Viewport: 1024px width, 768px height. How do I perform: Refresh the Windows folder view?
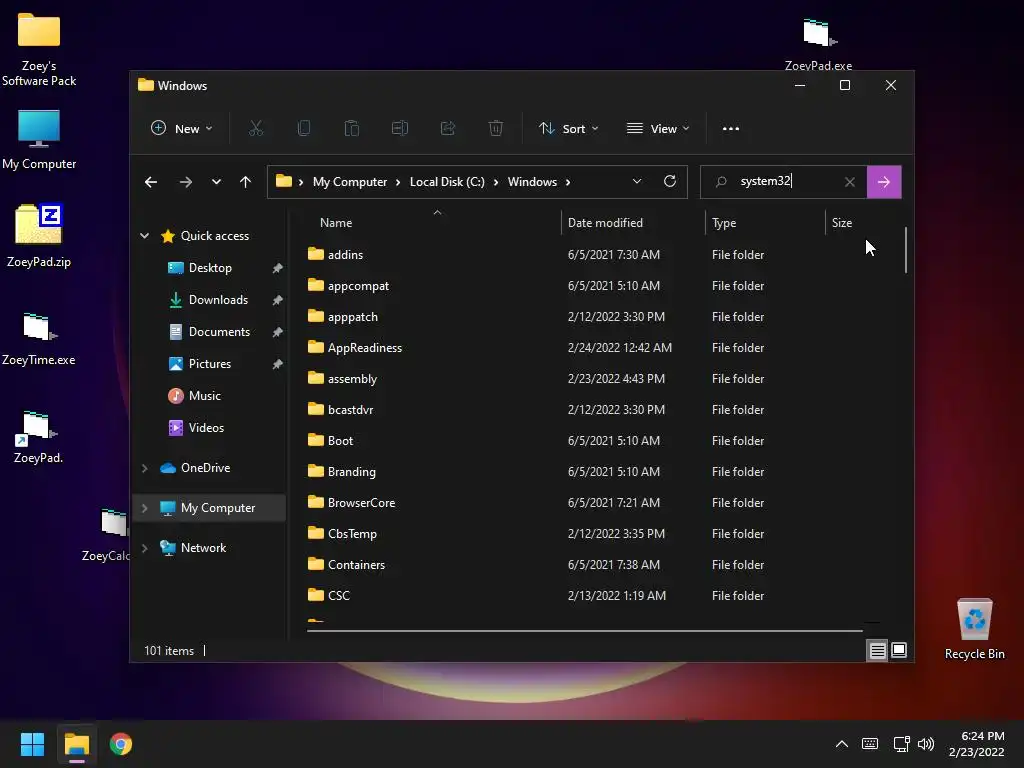pyautogui.click(x=669, y=182)
